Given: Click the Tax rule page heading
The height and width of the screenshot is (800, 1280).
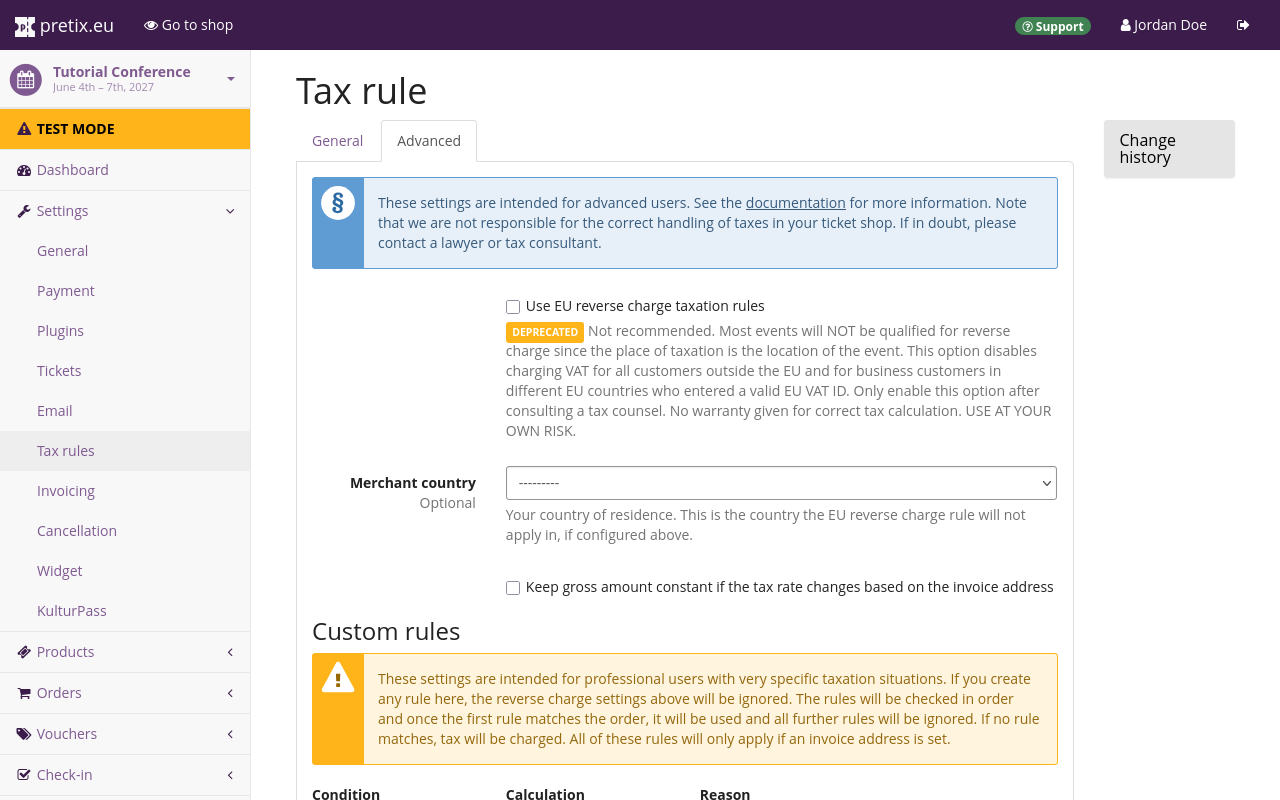Looking at the screenshot, I should point(362,91).
